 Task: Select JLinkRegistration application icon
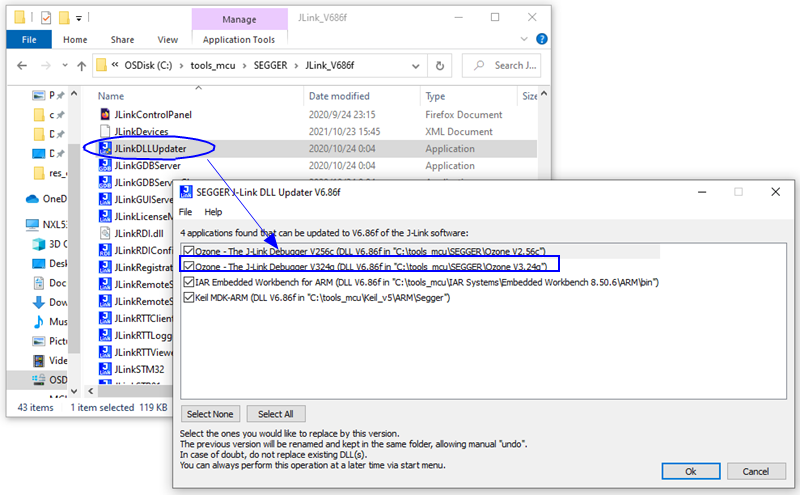tap(105, 267)
